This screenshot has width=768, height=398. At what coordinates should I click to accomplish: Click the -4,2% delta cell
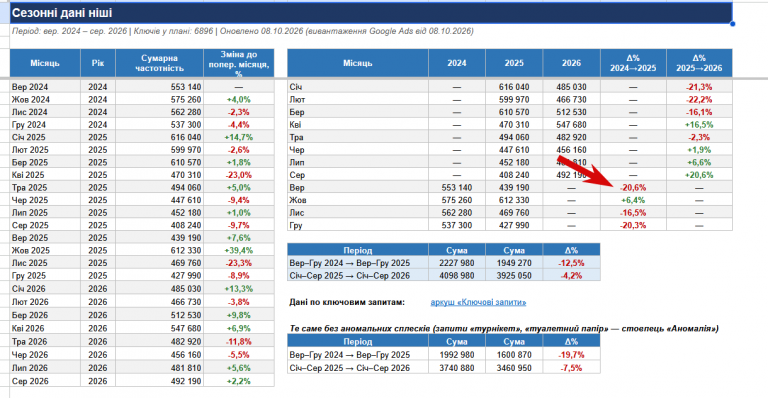click(x=571, y=276)
